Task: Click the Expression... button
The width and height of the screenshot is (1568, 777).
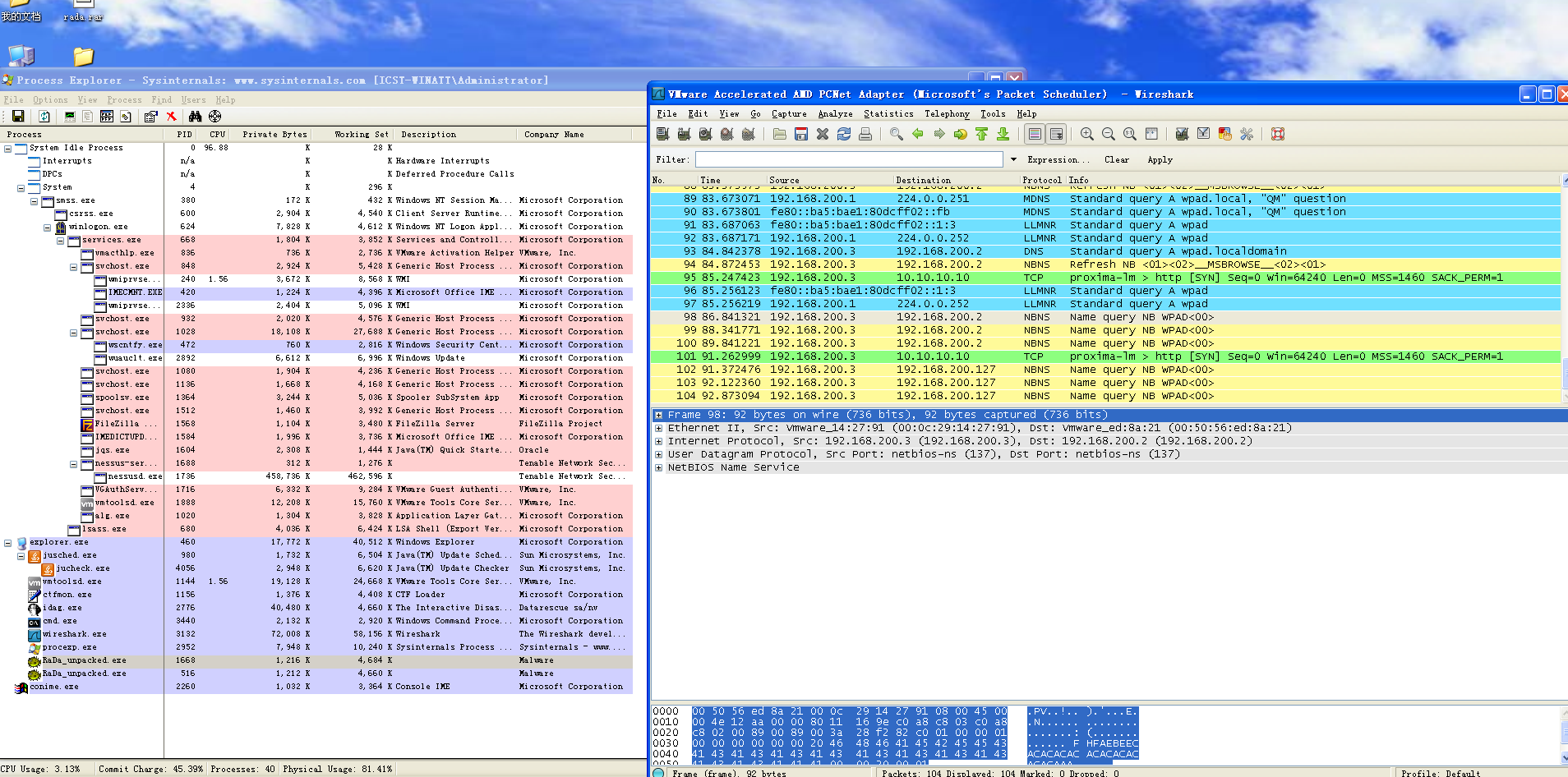Action: 1058,160
